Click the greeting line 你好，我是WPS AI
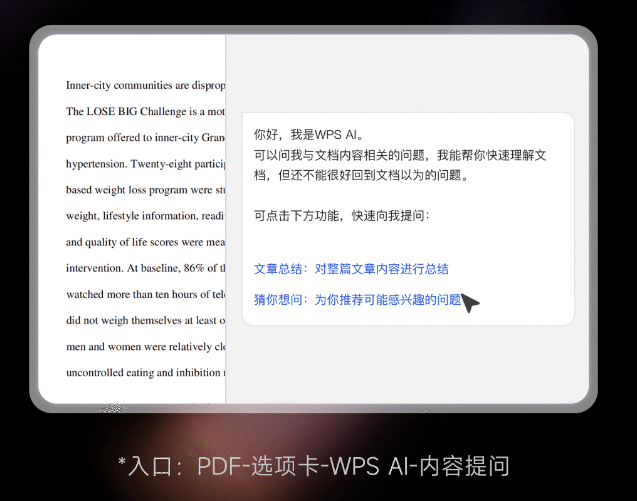Screen dimensions: 637x501 310,135
